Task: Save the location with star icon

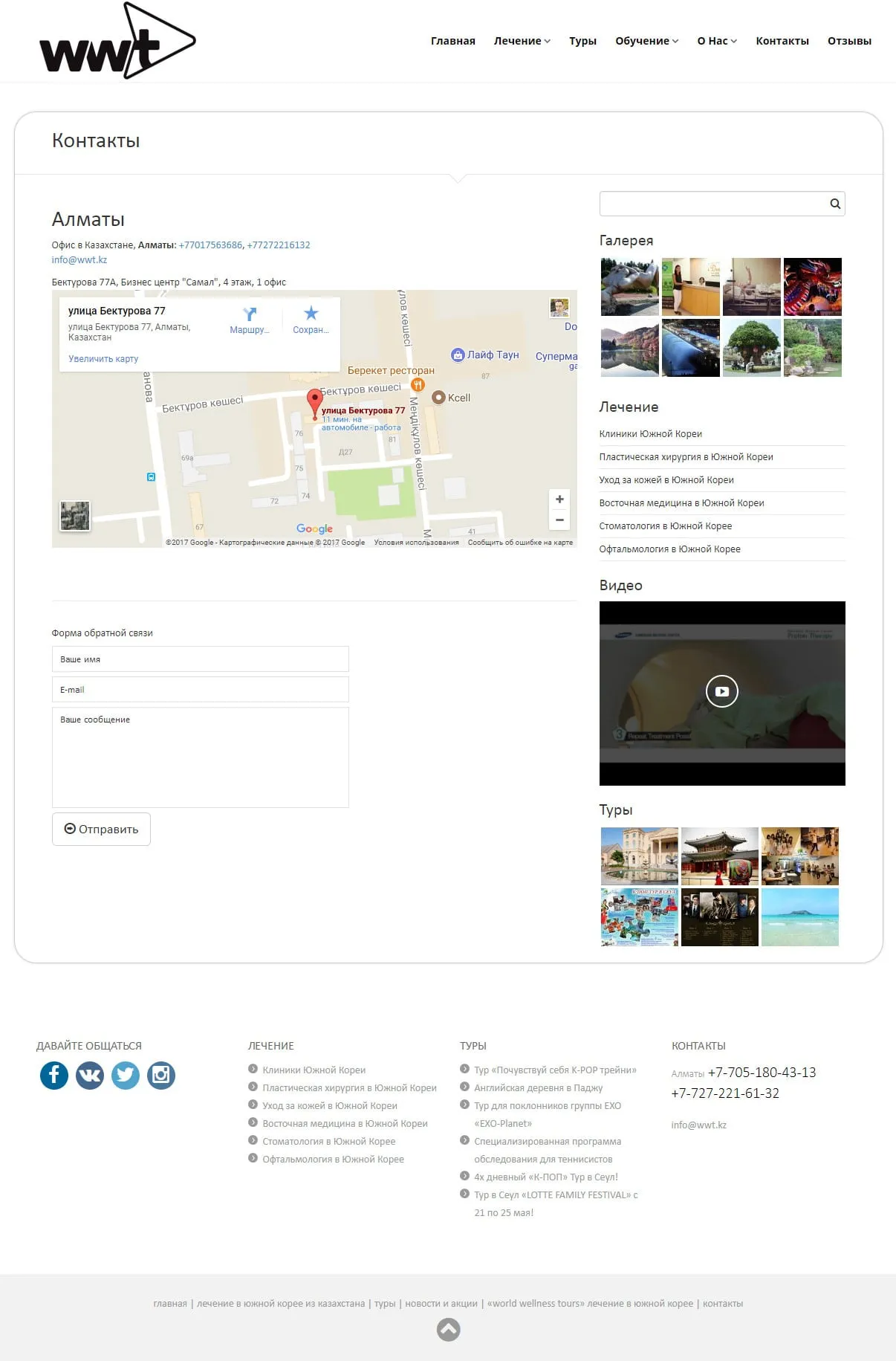Action: pyautogui.click(x=311, y=314)
